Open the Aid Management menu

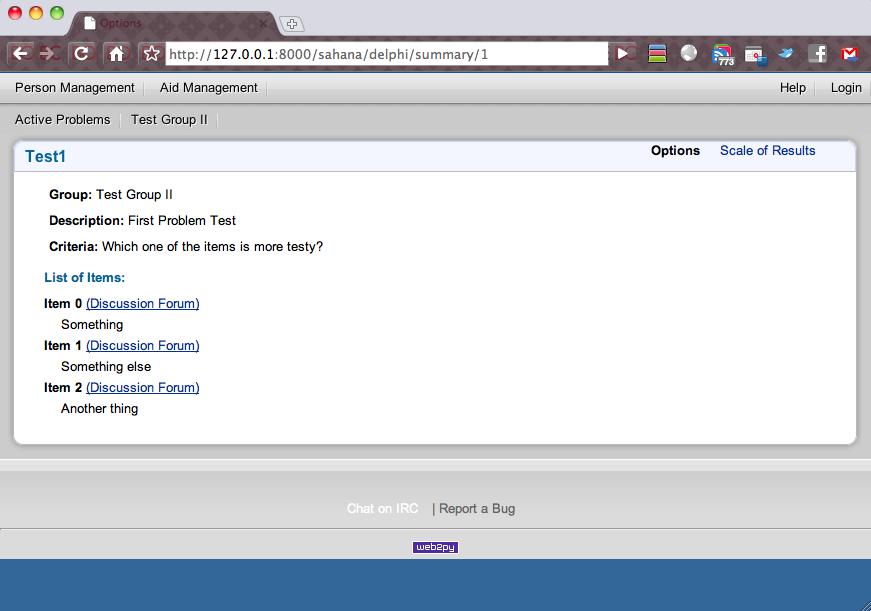click(209, 88)
